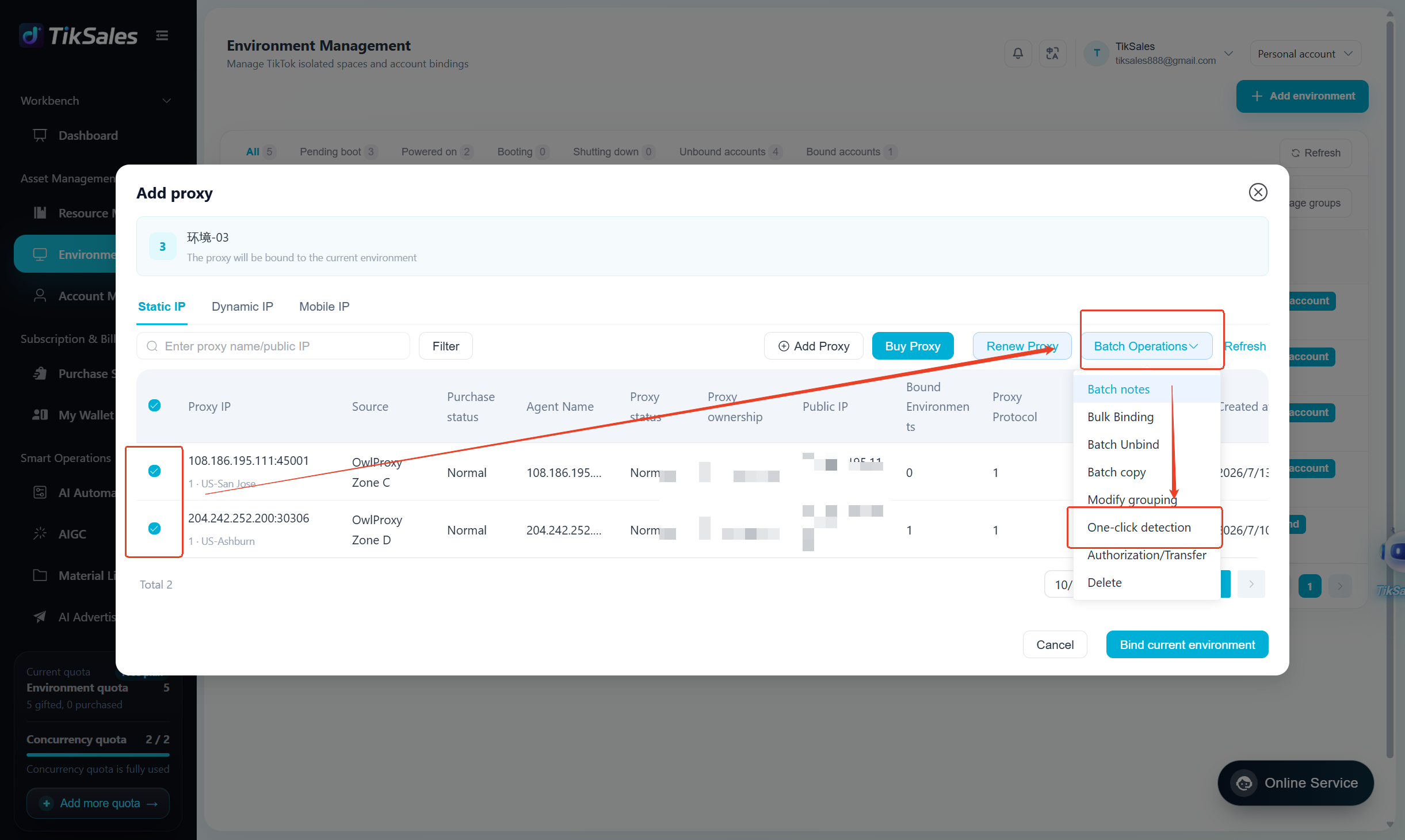The height and width of the screenshot is (840, 1405).
Task: Uncheck the 204.242.252.200:30306 proxy row
Action: pos(154,528)
